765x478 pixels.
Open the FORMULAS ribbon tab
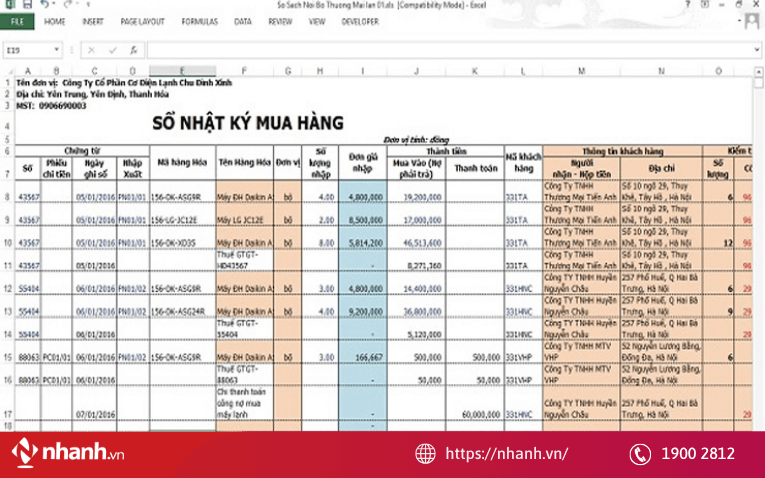pyautogui.click(x=200, y=22)
